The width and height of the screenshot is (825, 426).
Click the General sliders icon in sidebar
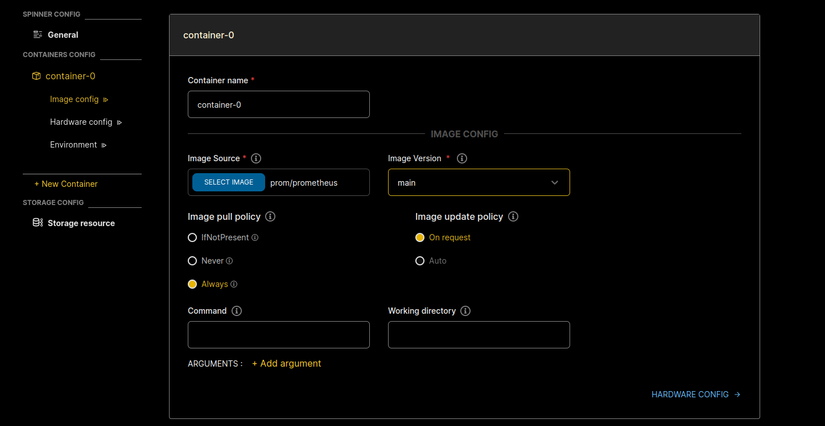[x=37, y=34]
